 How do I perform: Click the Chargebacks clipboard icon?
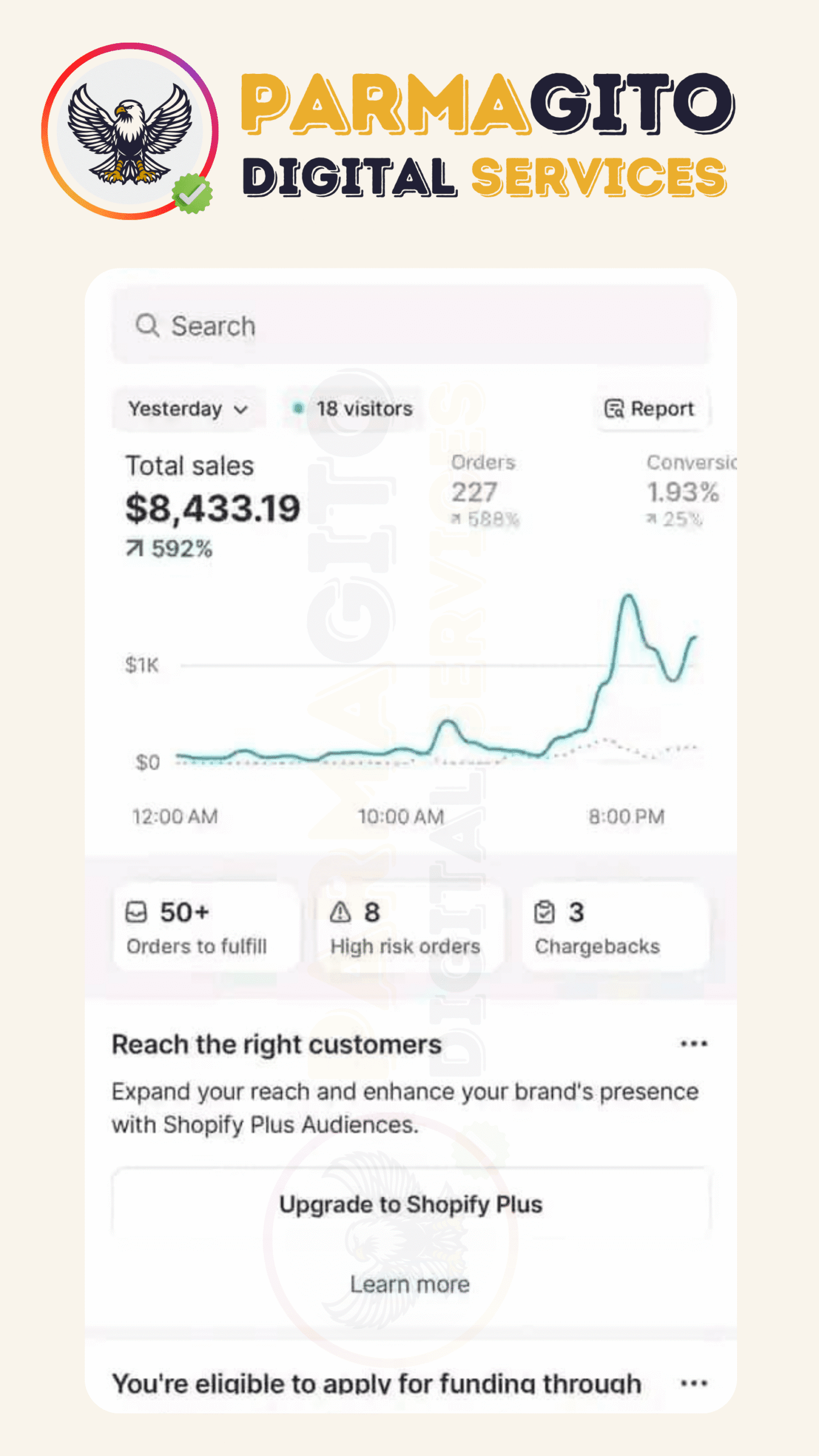pyautogui.click(x=544, y=912)
